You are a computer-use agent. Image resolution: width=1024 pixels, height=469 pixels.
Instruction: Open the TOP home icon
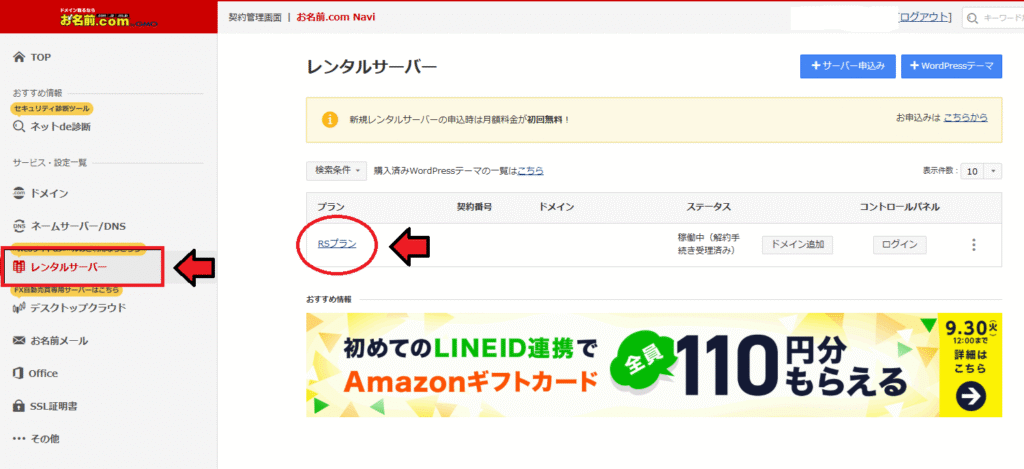[19, 57]
